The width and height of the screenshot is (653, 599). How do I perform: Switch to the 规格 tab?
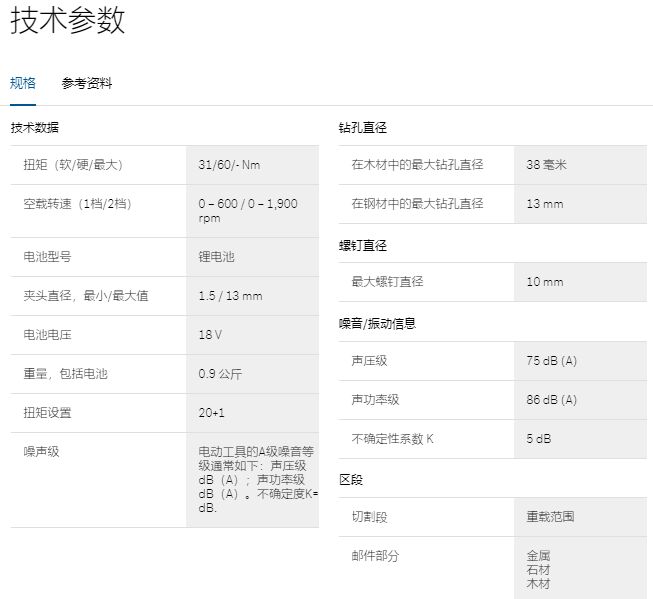pos(23,83)
